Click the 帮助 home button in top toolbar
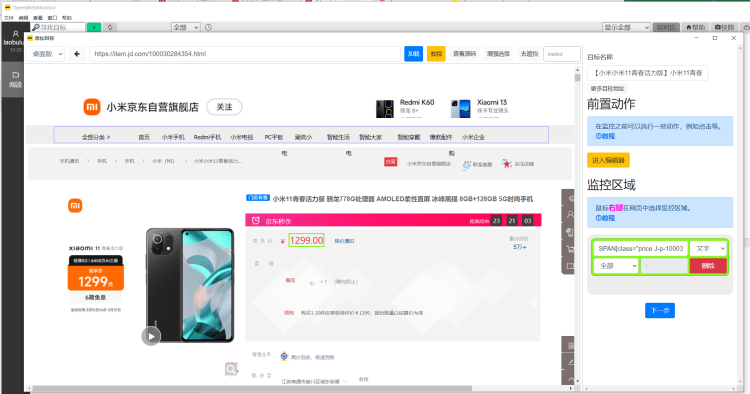 tap(695, 27)
